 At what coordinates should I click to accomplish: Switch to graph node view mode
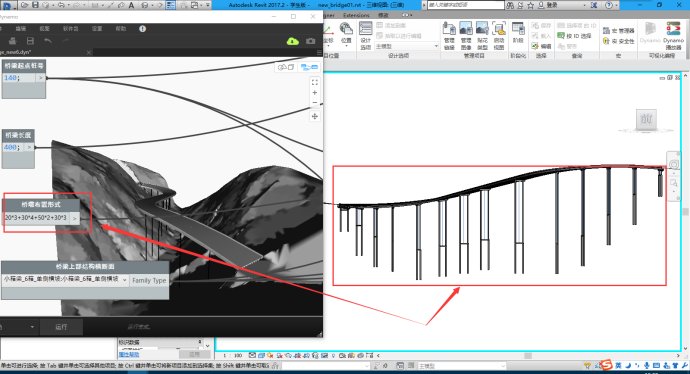click(309, 67)
